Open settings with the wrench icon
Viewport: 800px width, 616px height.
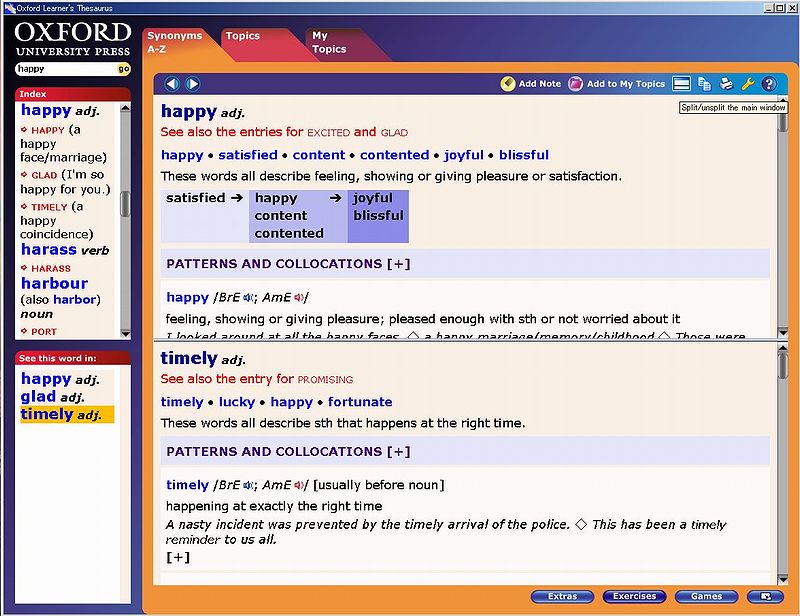[747, 84]
